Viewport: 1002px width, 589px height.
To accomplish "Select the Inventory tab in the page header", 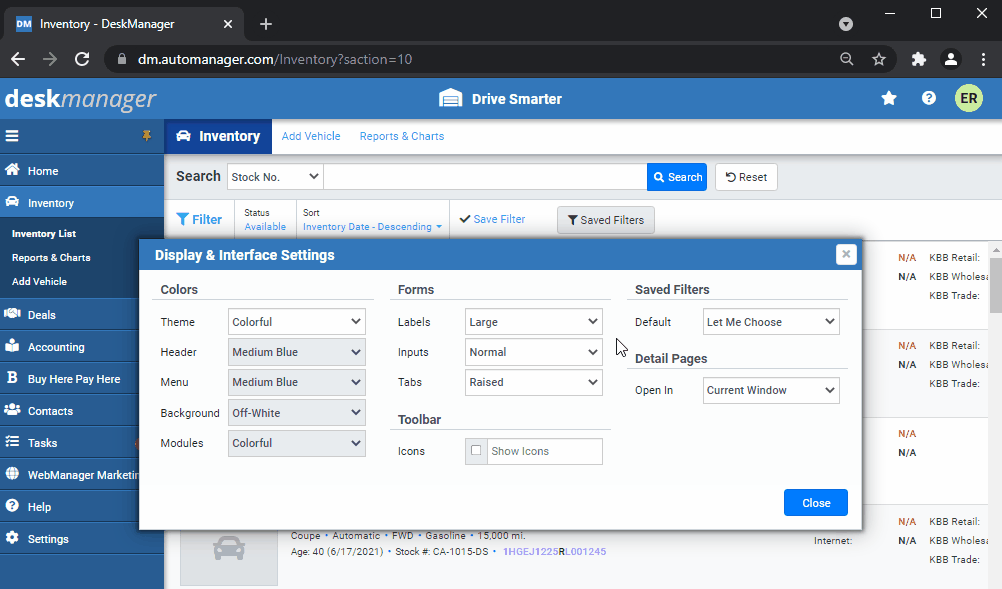I will coord(218,136).
